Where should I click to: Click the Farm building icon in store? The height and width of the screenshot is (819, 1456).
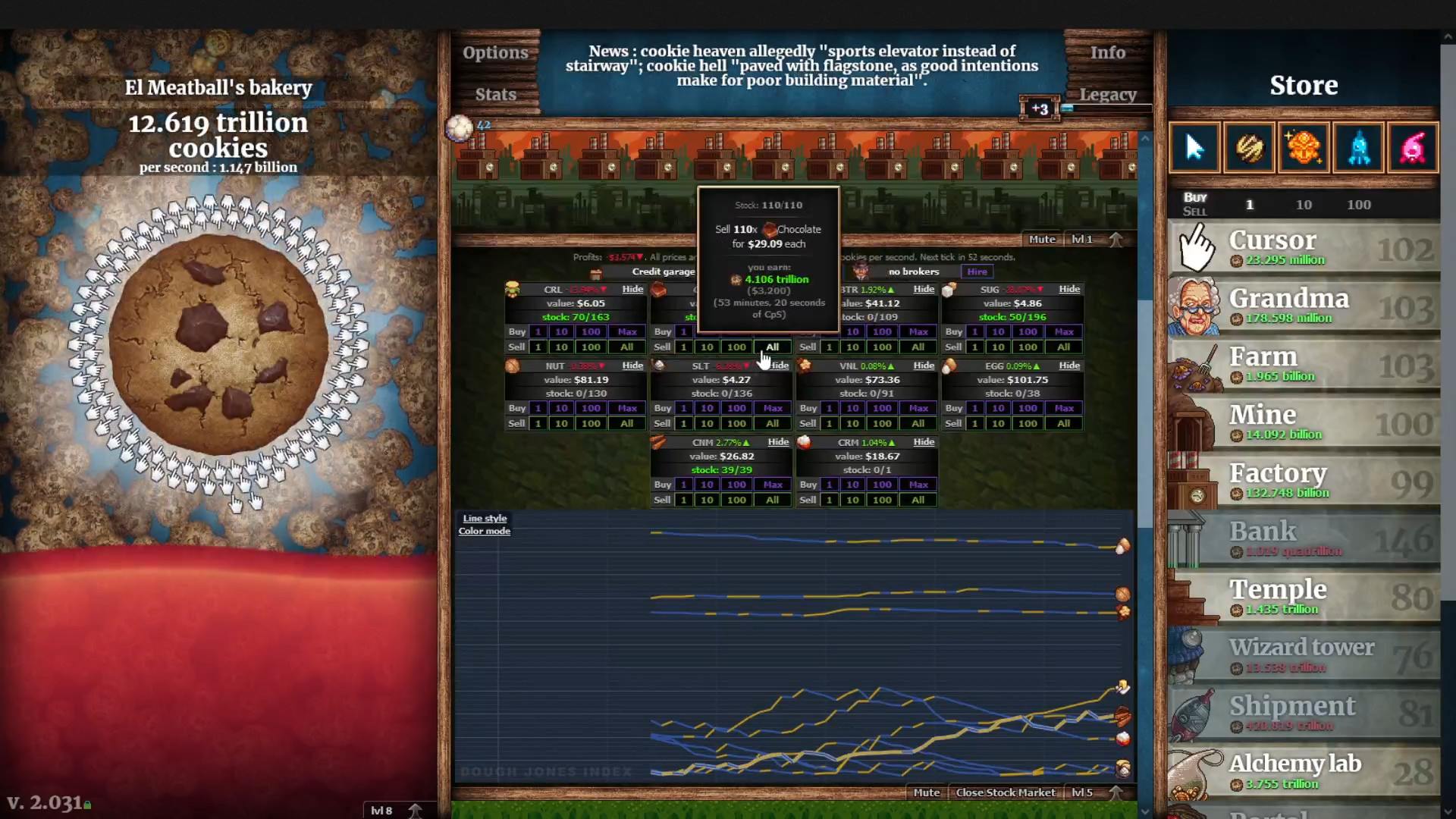point(1195,365)
